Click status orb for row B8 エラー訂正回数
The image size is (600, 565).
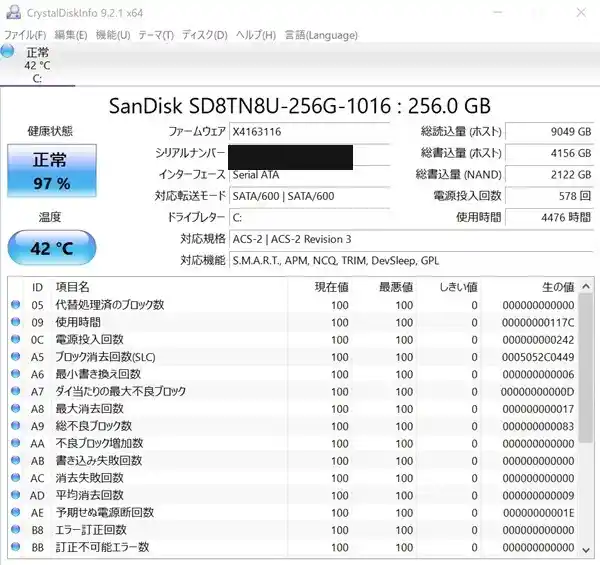16,529
